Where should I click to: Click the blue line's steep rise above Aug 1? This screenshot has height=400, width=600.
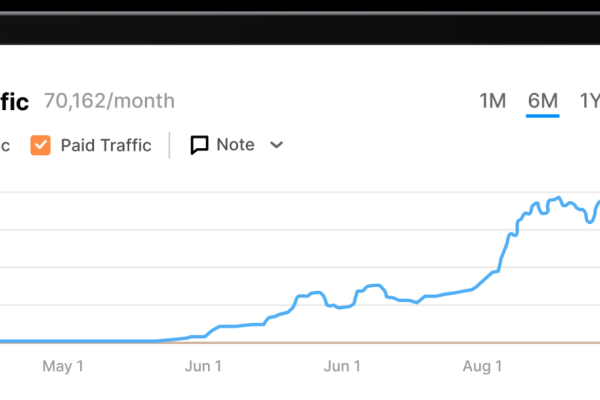tap(505, 249)
